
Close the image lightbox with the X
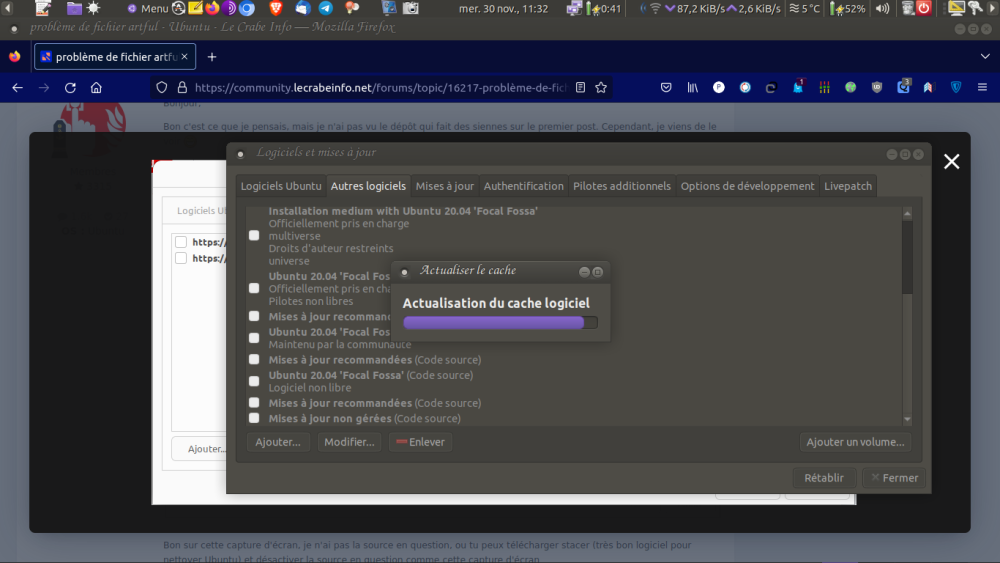tap(951, 162)
